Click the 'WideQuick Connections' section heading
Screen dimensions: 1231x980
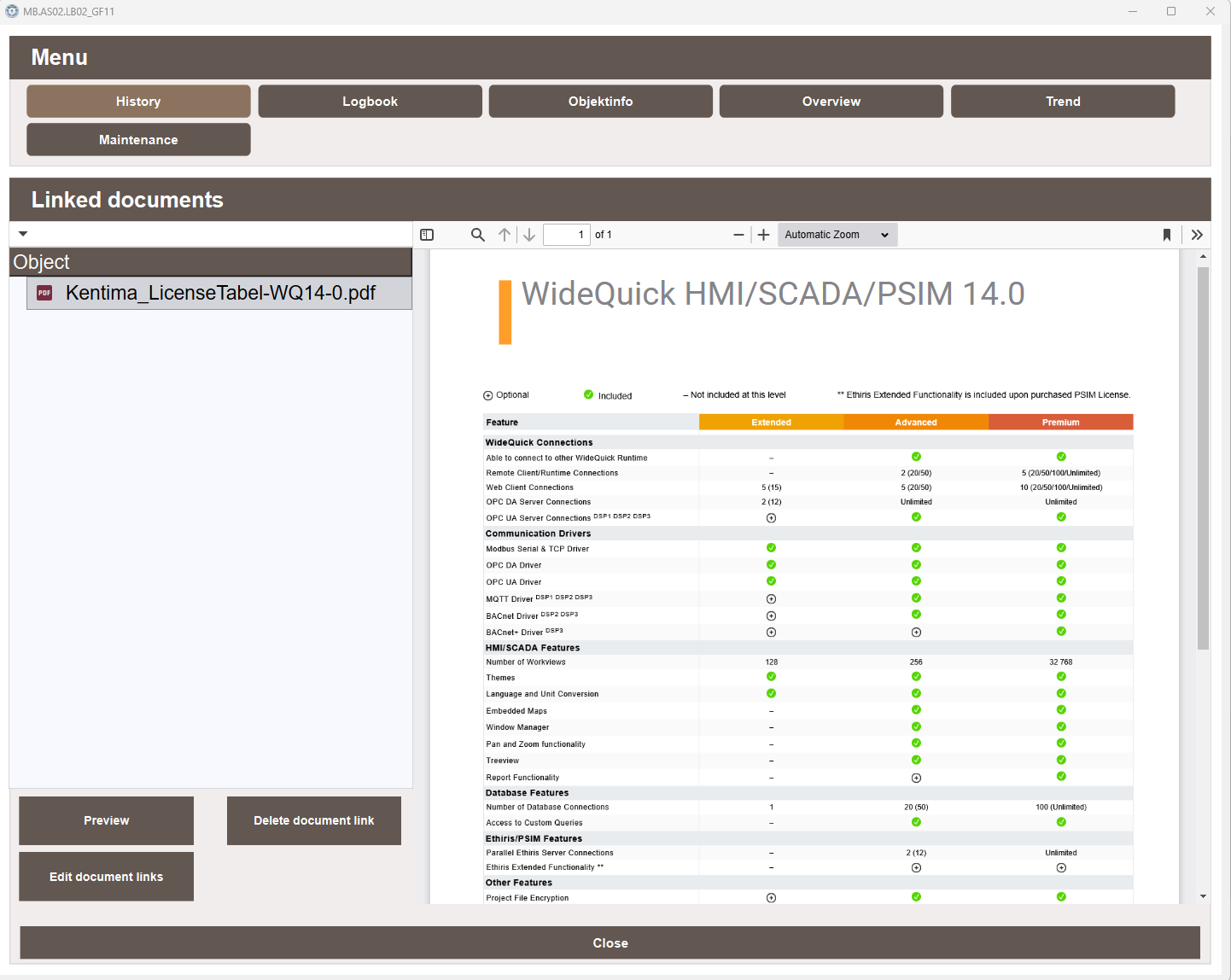(x=539, y=442)
